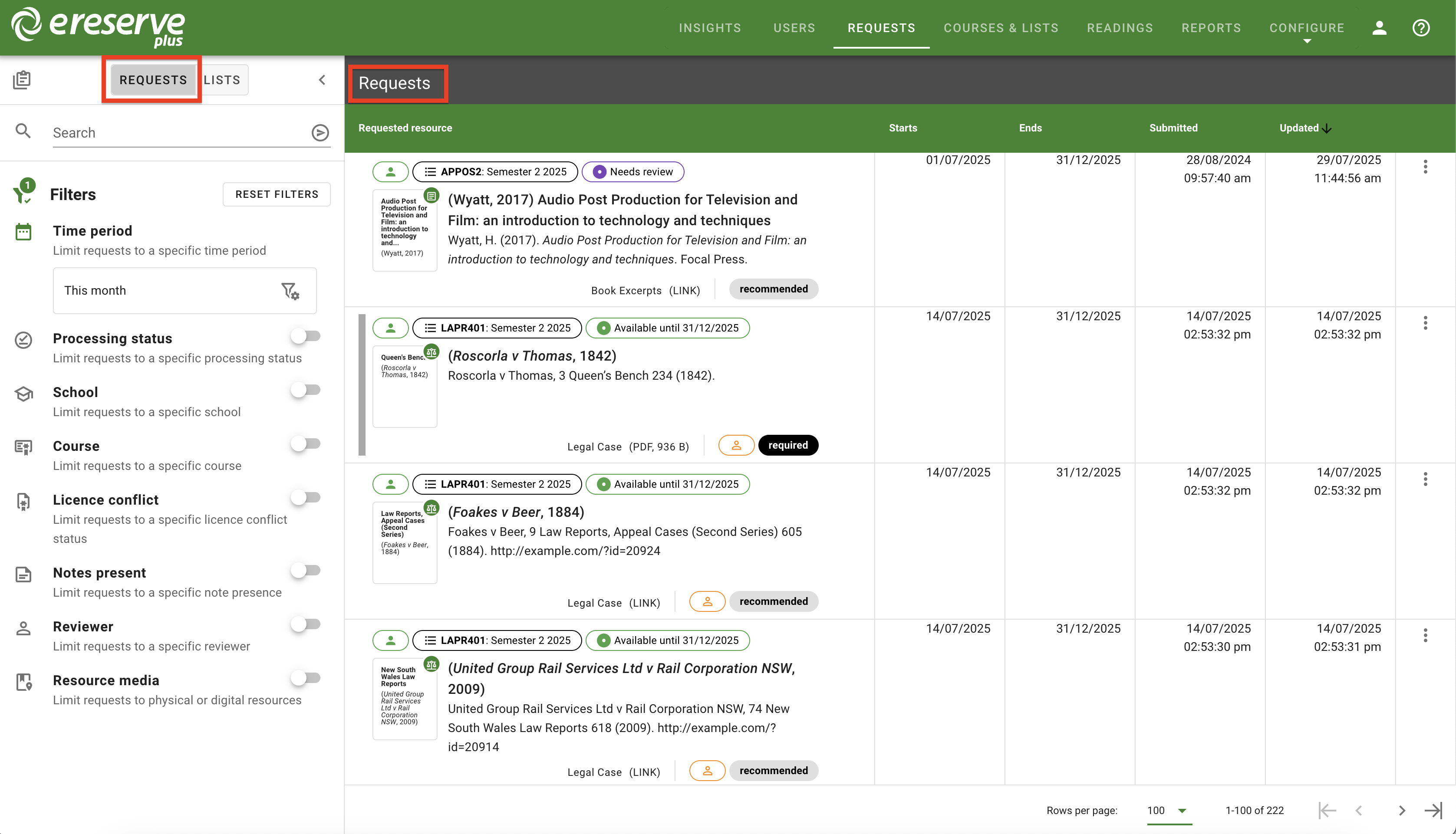Viewport: 1456px width, 834px height.
Task: Open the Rows per page dropdown
Action: [x=1166, y=810]
